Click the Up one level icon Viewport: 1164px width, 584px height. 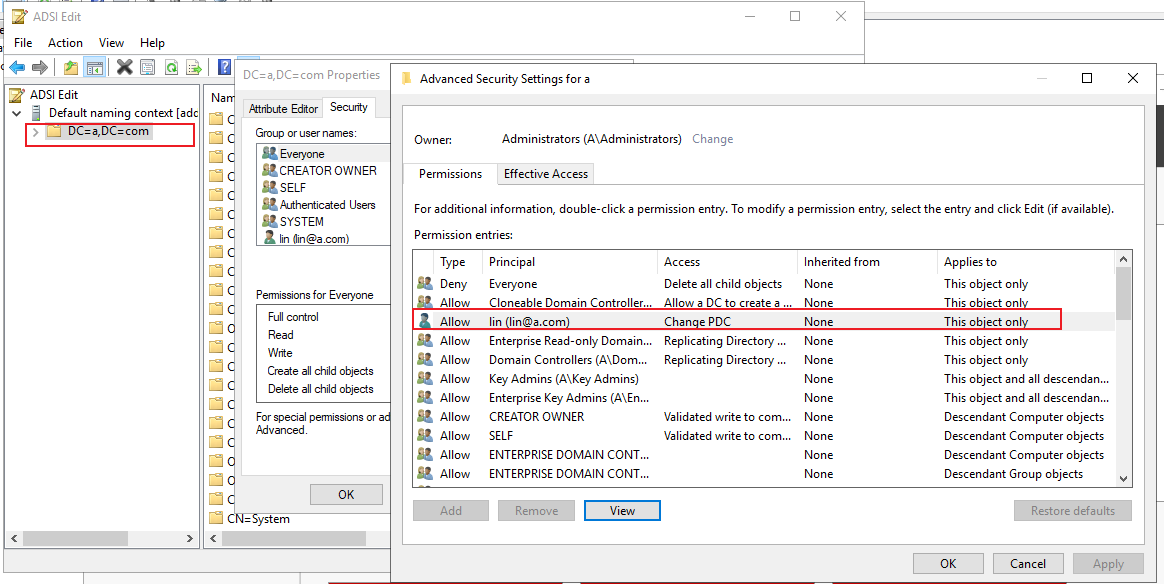[x=70, y=66]
